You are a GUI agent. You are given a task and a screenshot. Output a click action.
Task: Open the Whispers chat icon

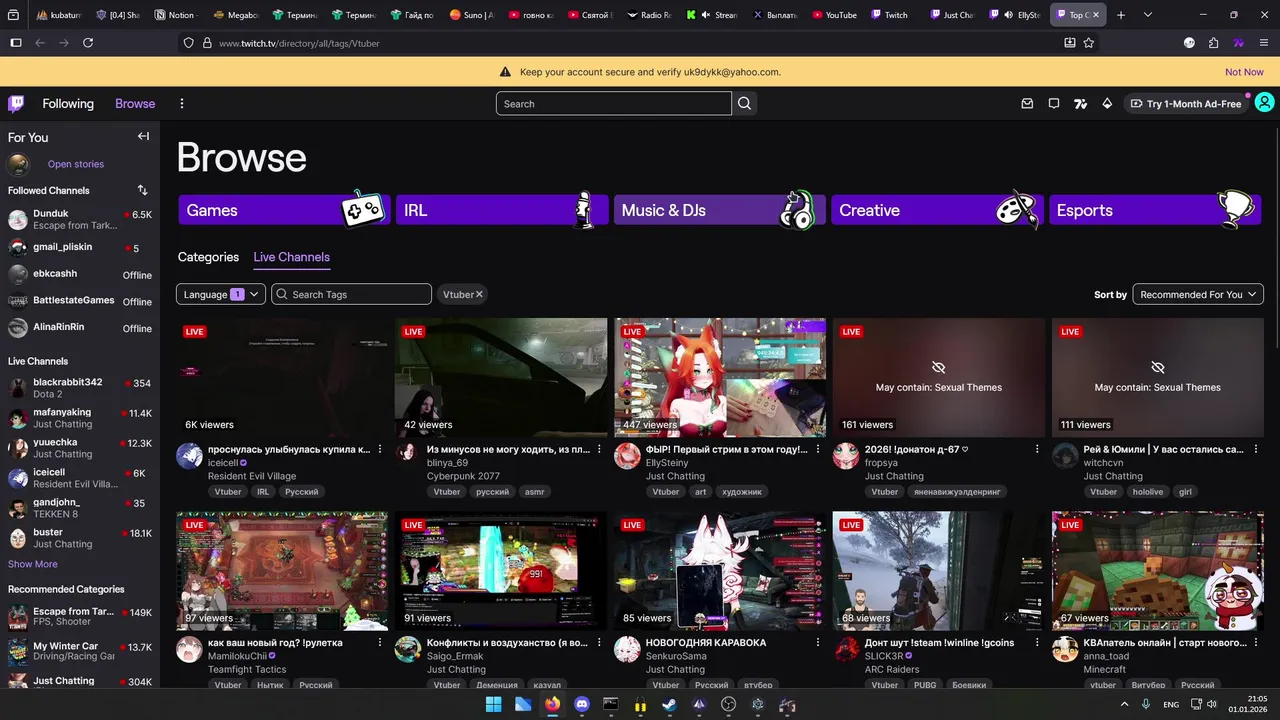tap(1054, 104)
